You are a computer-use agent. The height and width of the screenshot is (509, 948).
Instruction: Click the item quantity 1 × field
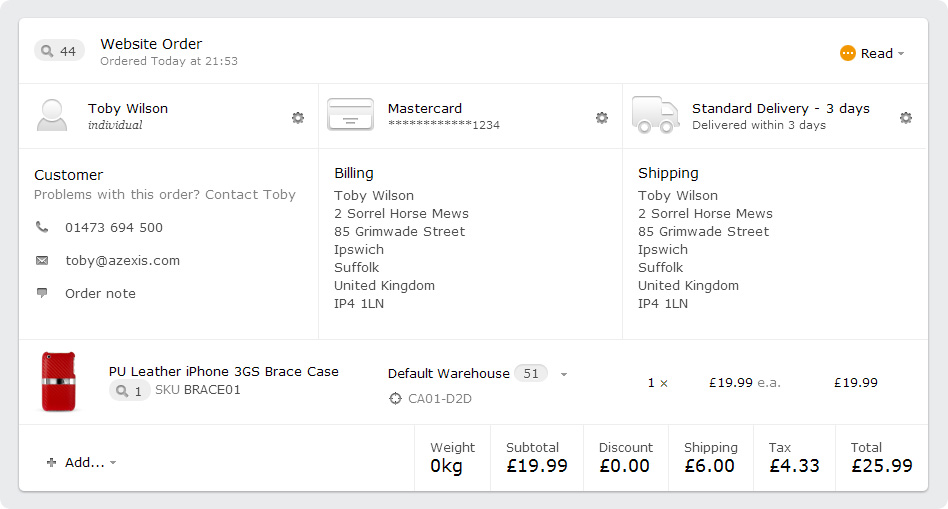pyautogui.click(x=657, y=383)
